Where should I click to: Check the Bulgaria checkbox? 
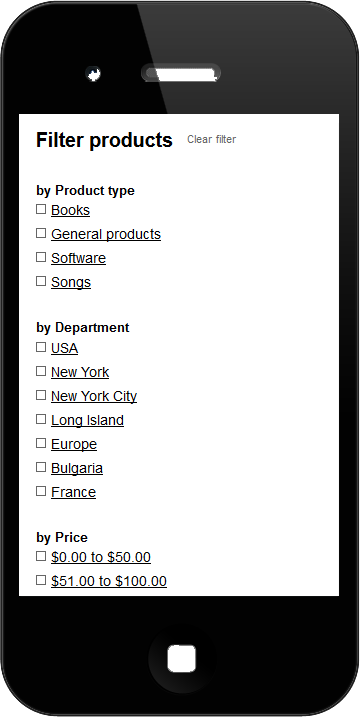pos(41,467)
